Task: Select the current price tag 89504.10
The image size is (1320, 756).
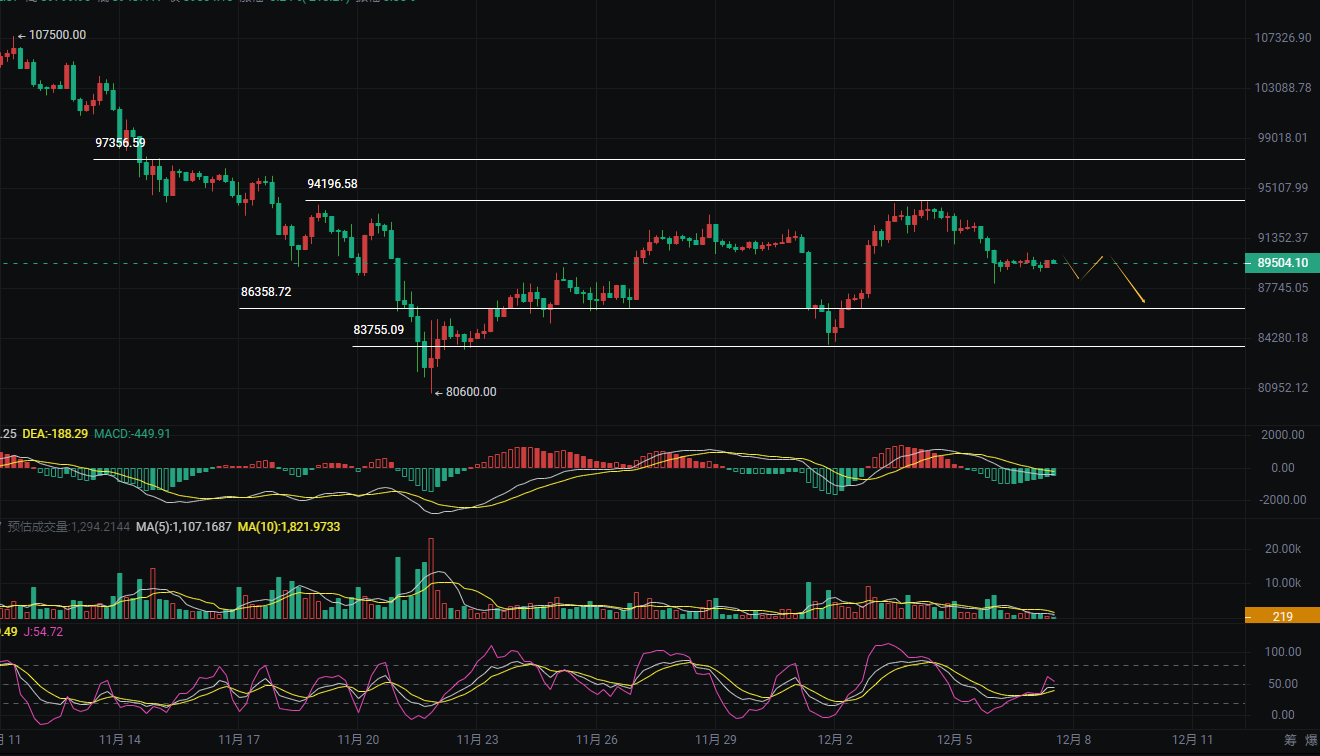Action: (x=1281, y=263)
